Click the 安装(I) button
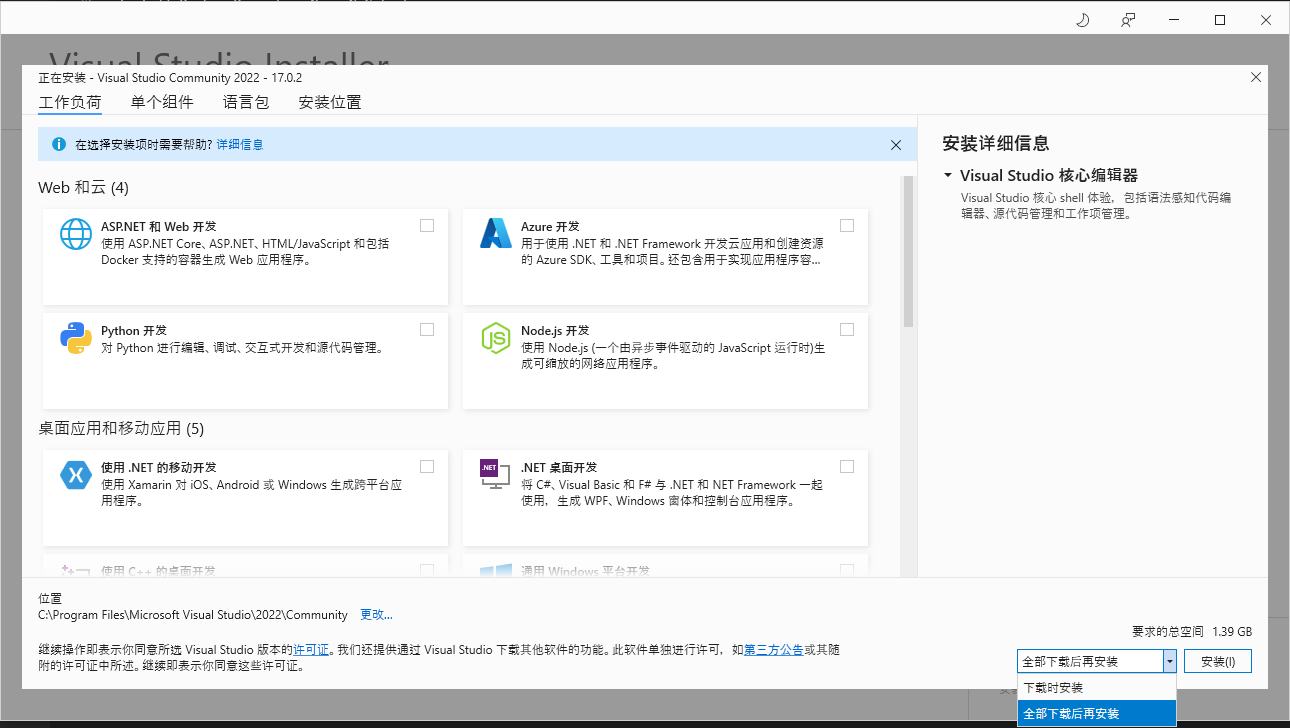 [1217, 661]
